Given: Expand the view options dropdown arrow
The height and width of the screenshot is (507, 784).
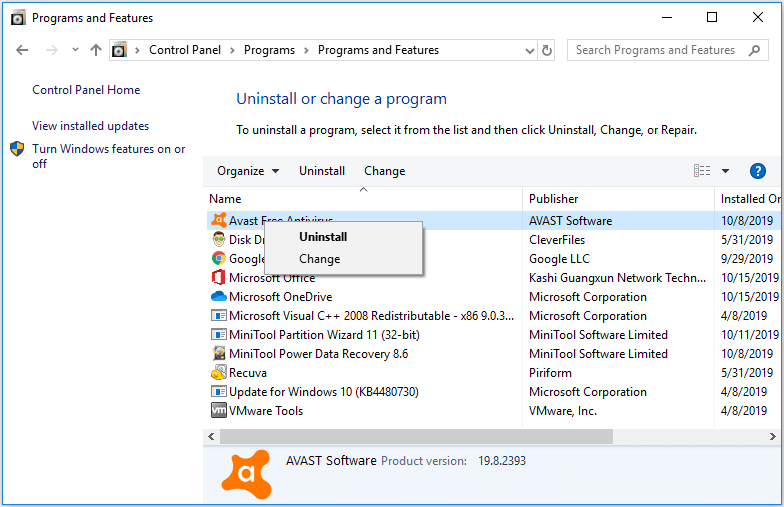Looking at the screenshot, I should (726, 171).
